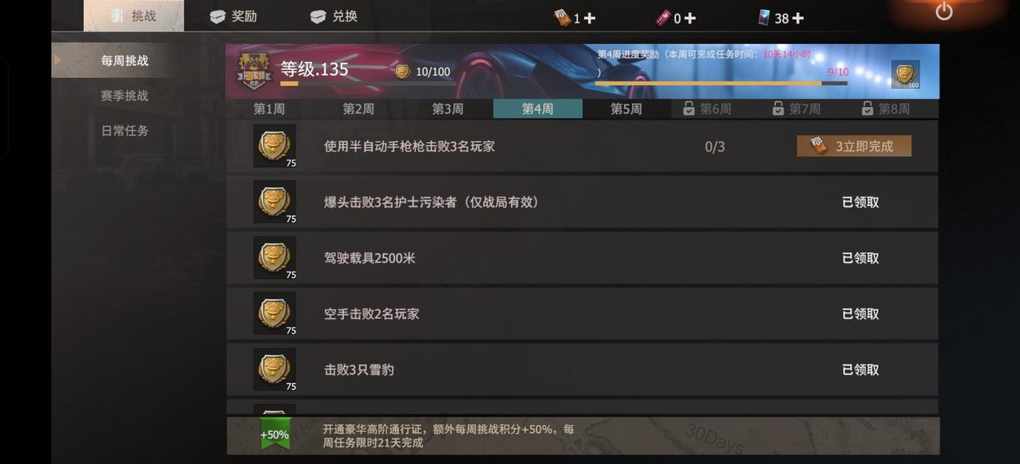Select the 第1周 week tab

coord(269,109)
